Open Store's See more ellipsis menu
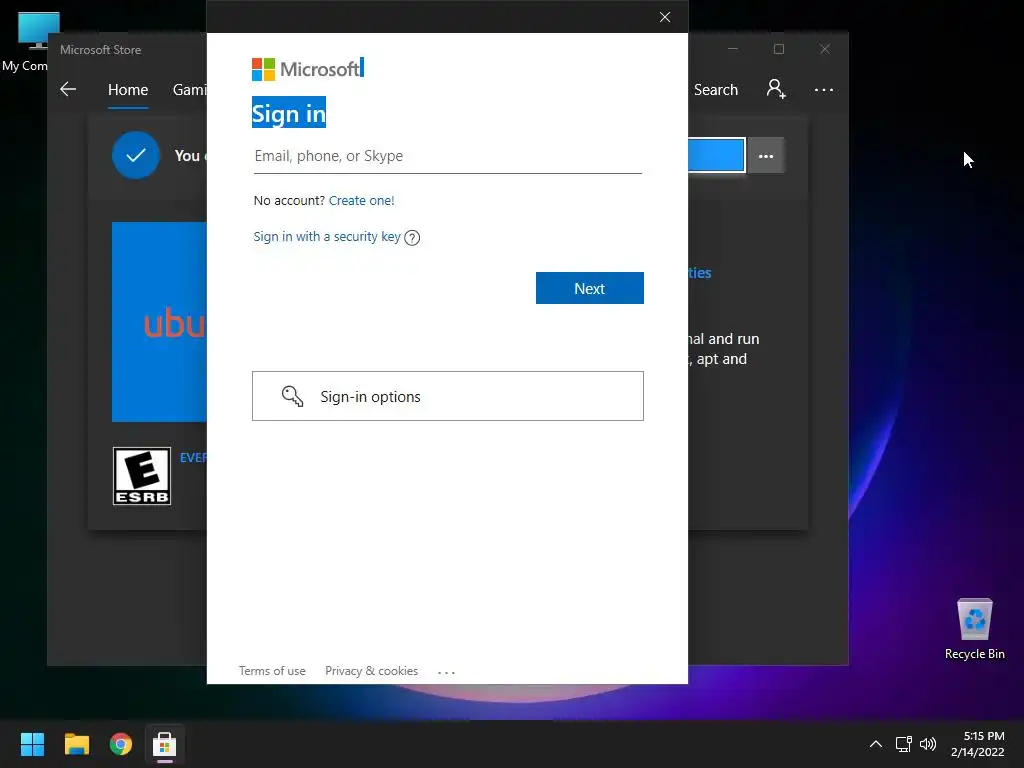 point(824,89)
